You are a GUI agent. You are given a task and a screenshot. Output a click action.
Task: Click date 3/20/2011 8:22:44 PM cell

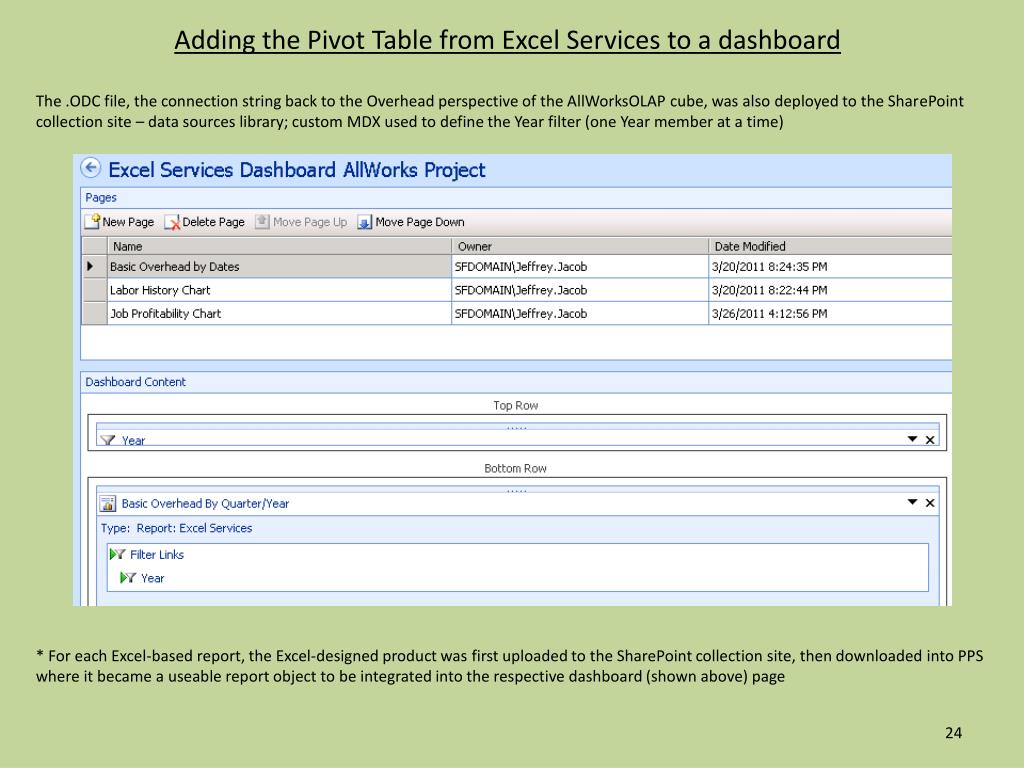point(830,290)
